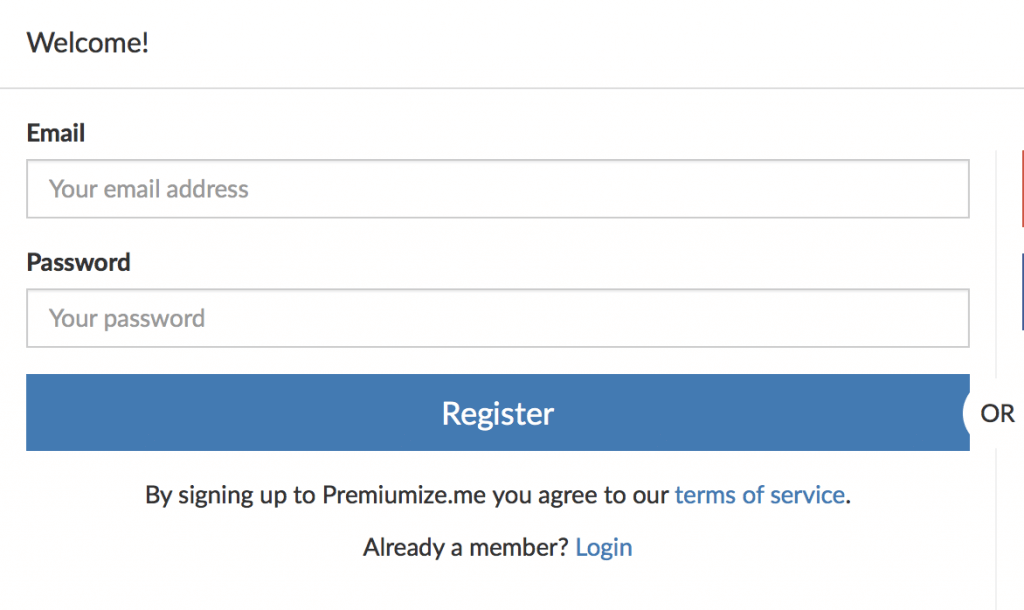Click the dark blue social button edge
Viewport: 1024px width, 610px height.
(1022, 292)
